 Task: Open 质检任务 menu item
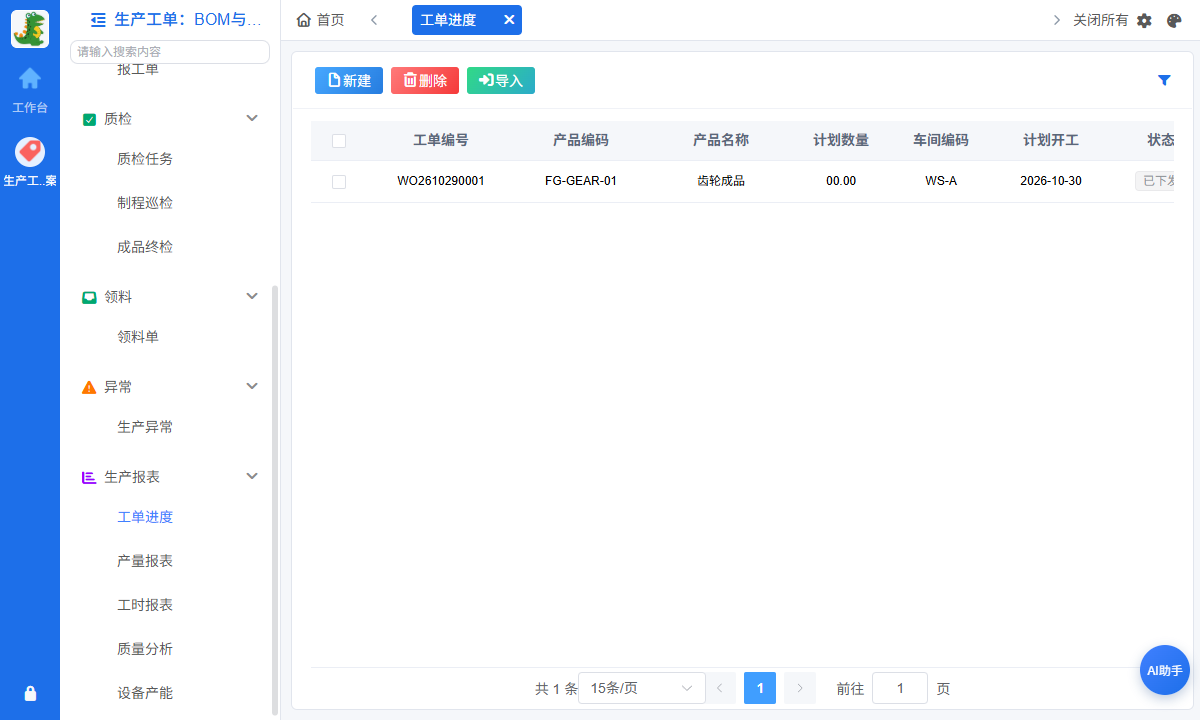coord(145,159)
